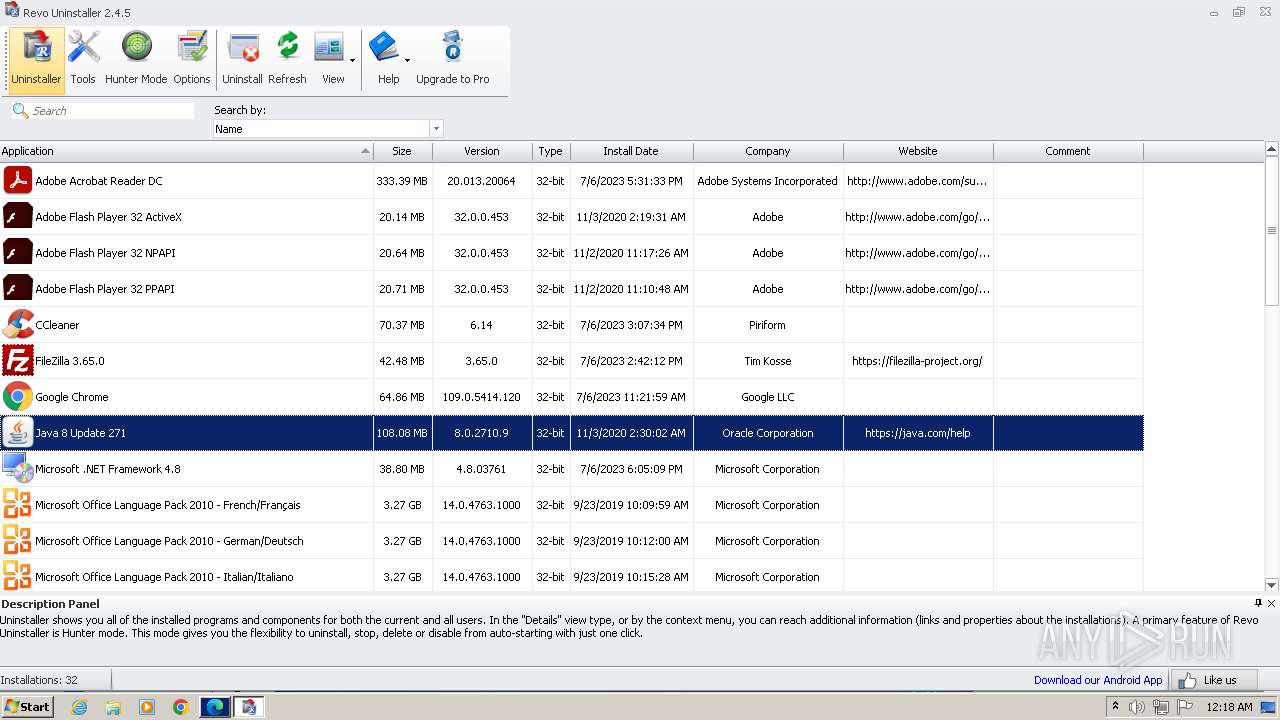Screen dimensions: 1280x720
Task: Click the 333.39 MB size cell
Action: (402, 181)
